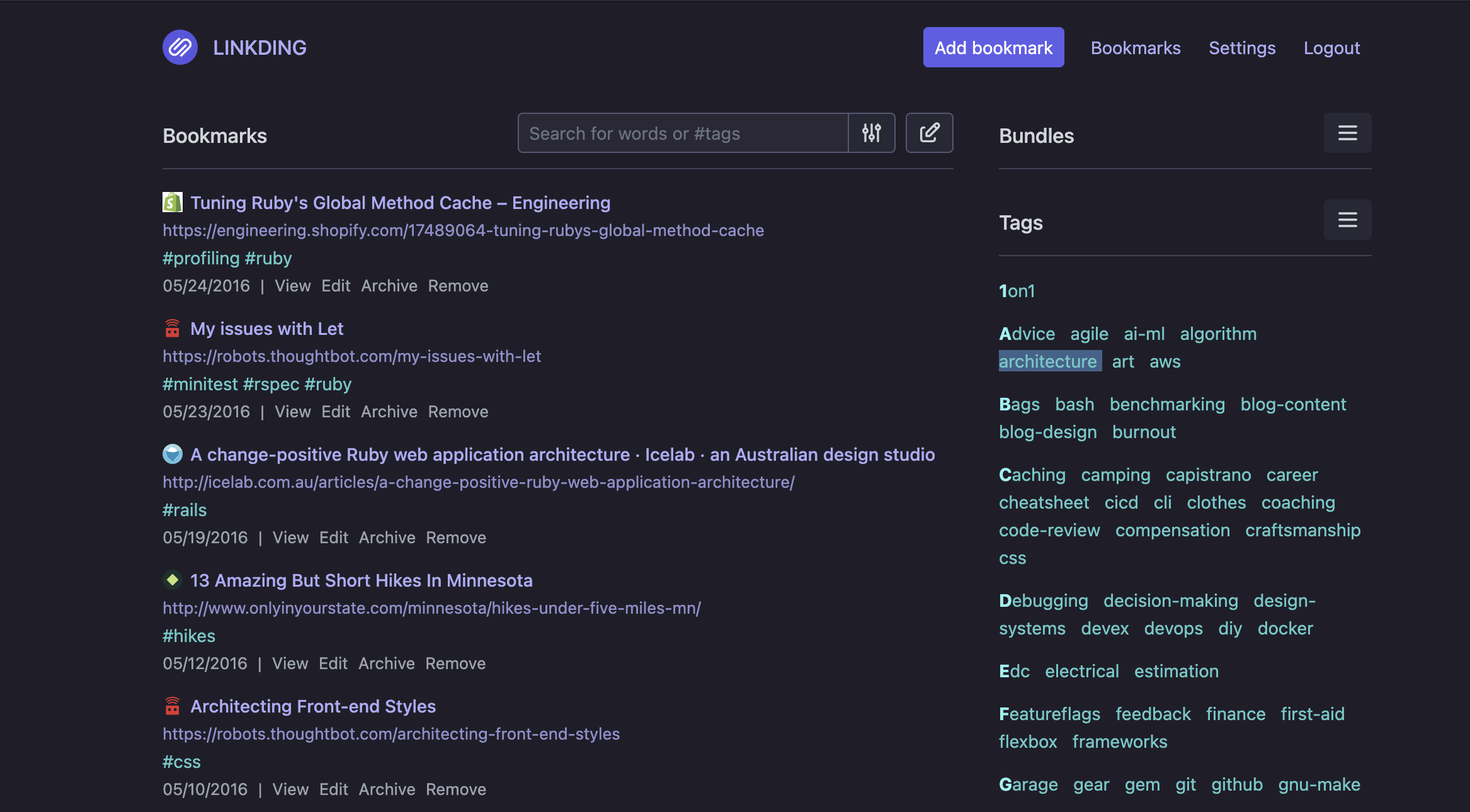1470x812 pixels.
Task: Open the Tags hamburger menu
Action: tap(1347, 220)
